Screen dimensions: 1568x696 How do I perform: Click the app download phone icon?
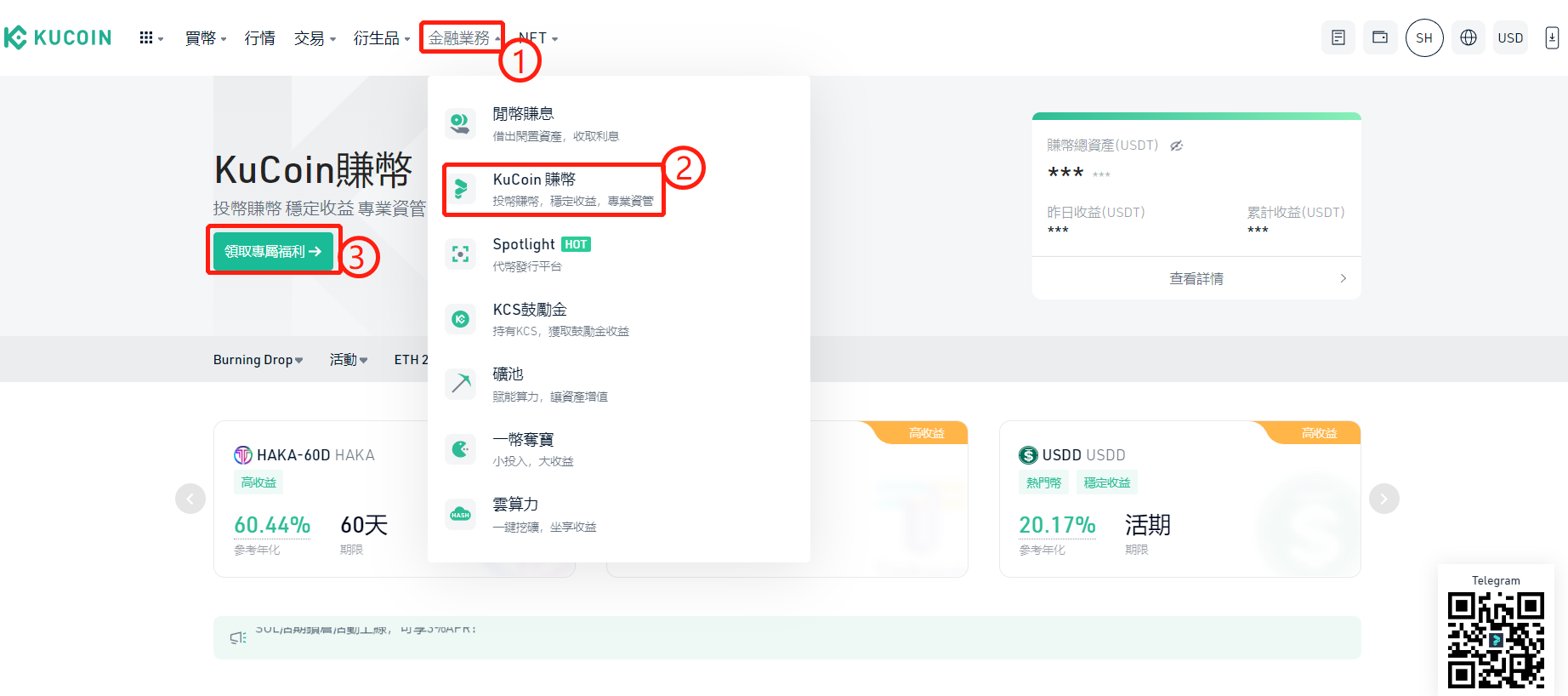pyautogui.click(x=1552, y=37)
